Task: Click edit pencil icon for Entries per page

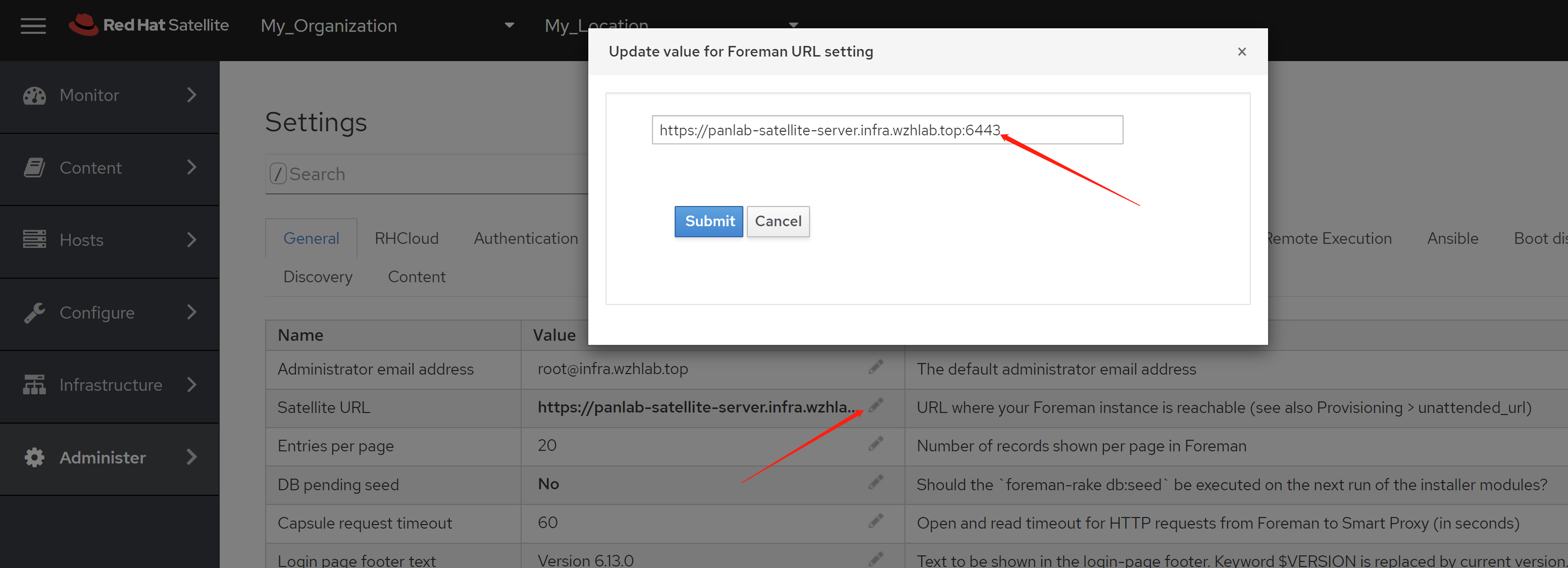Action: (x=875, y=444)
